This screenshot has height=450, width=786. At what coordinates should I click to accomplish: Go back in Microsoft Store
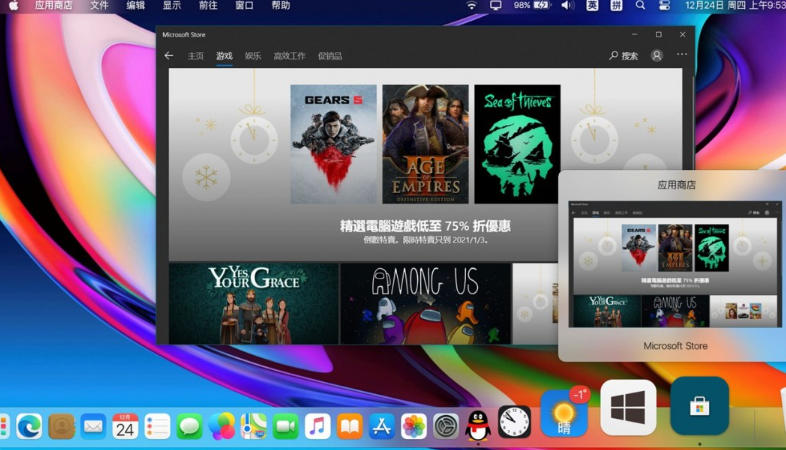pos(168,56)
